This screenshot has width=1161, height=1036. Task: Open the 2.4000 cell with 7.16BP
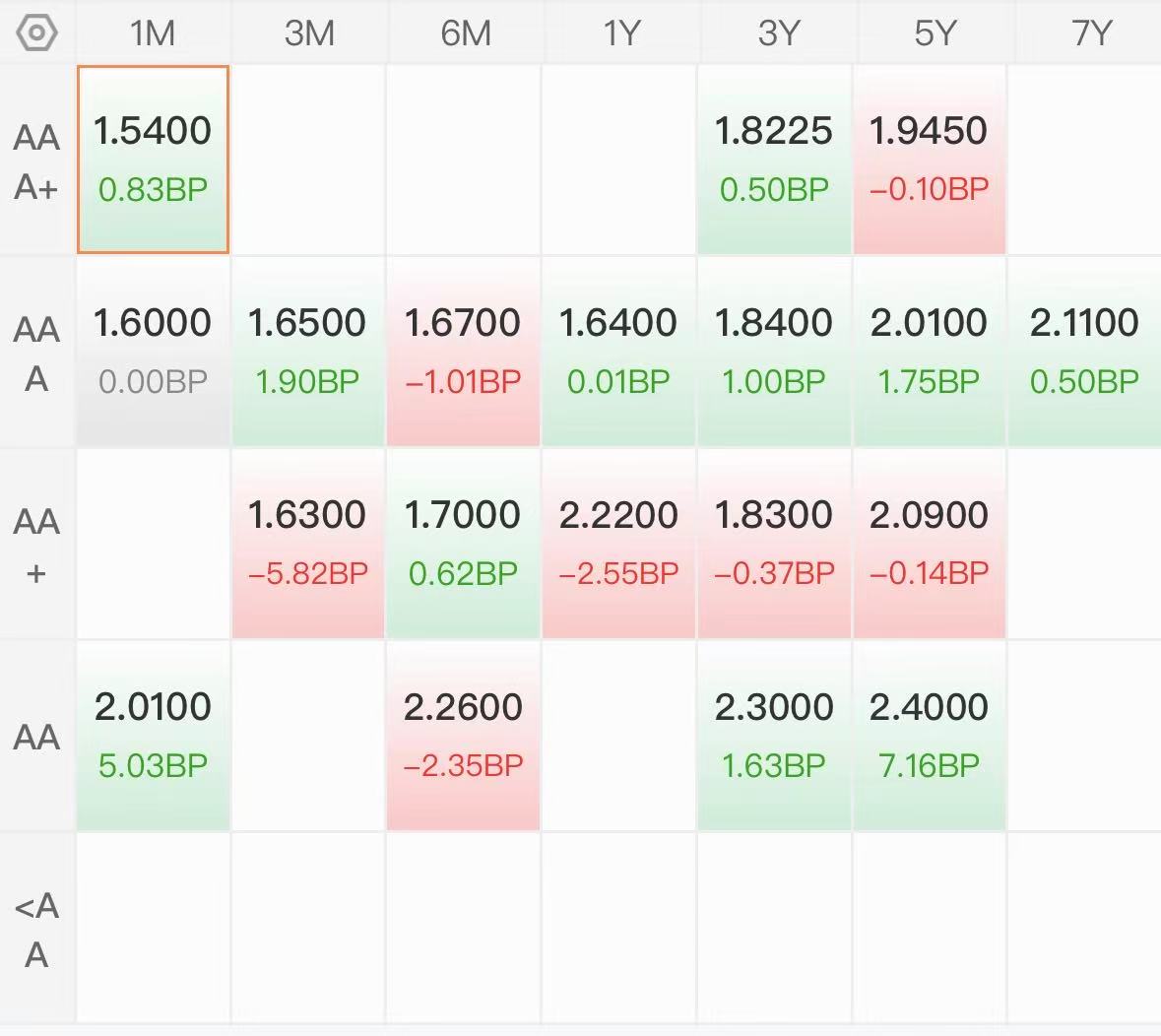[930, 736]
